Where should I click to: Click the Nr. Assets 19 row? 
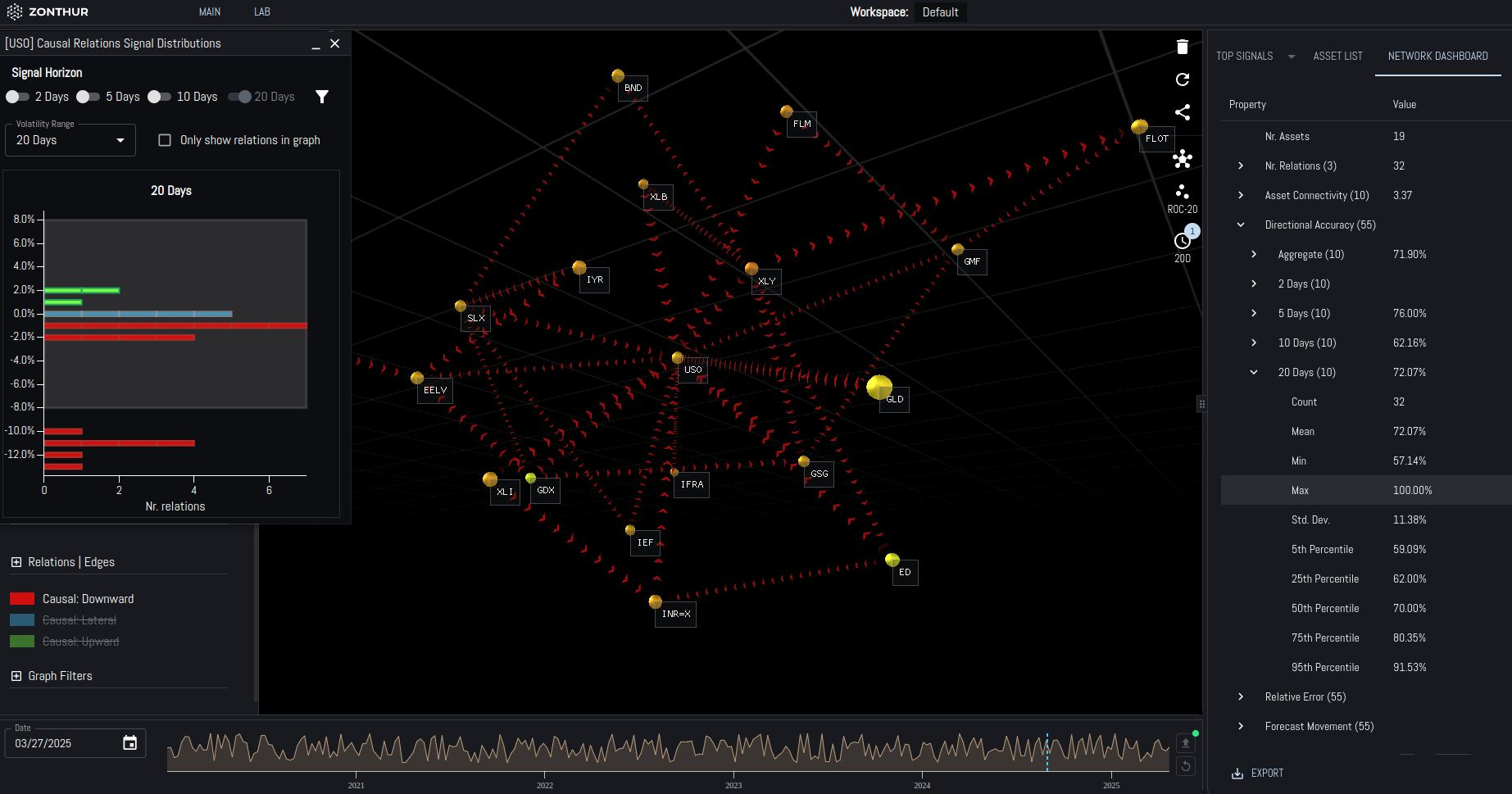pos(1366,136)
